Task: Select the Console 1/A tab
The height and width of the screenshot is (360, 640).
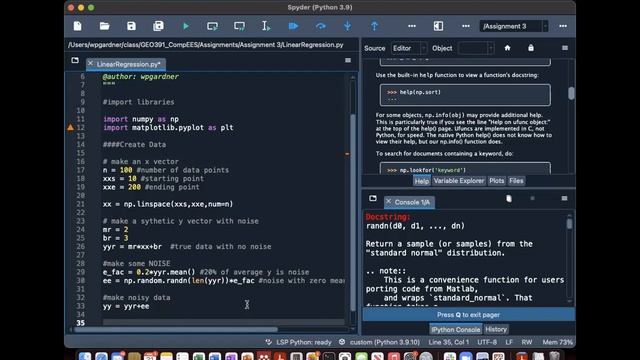Action: tap(409, 202)
